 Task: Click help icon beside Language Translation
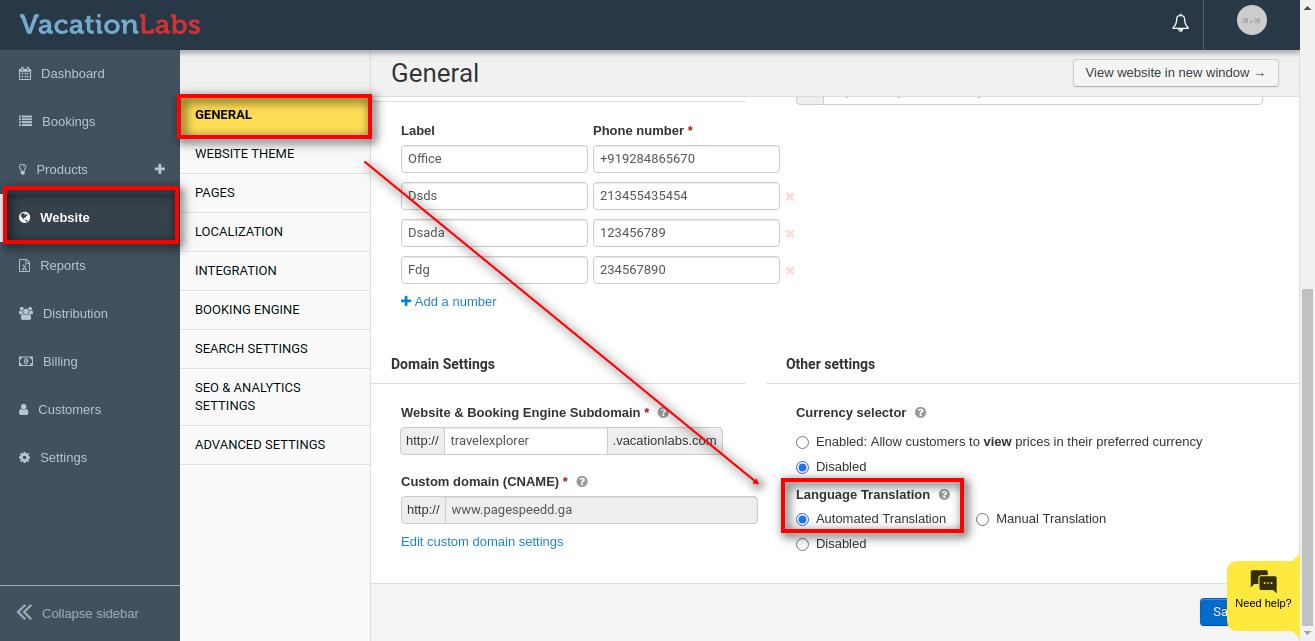click(944, 495)
